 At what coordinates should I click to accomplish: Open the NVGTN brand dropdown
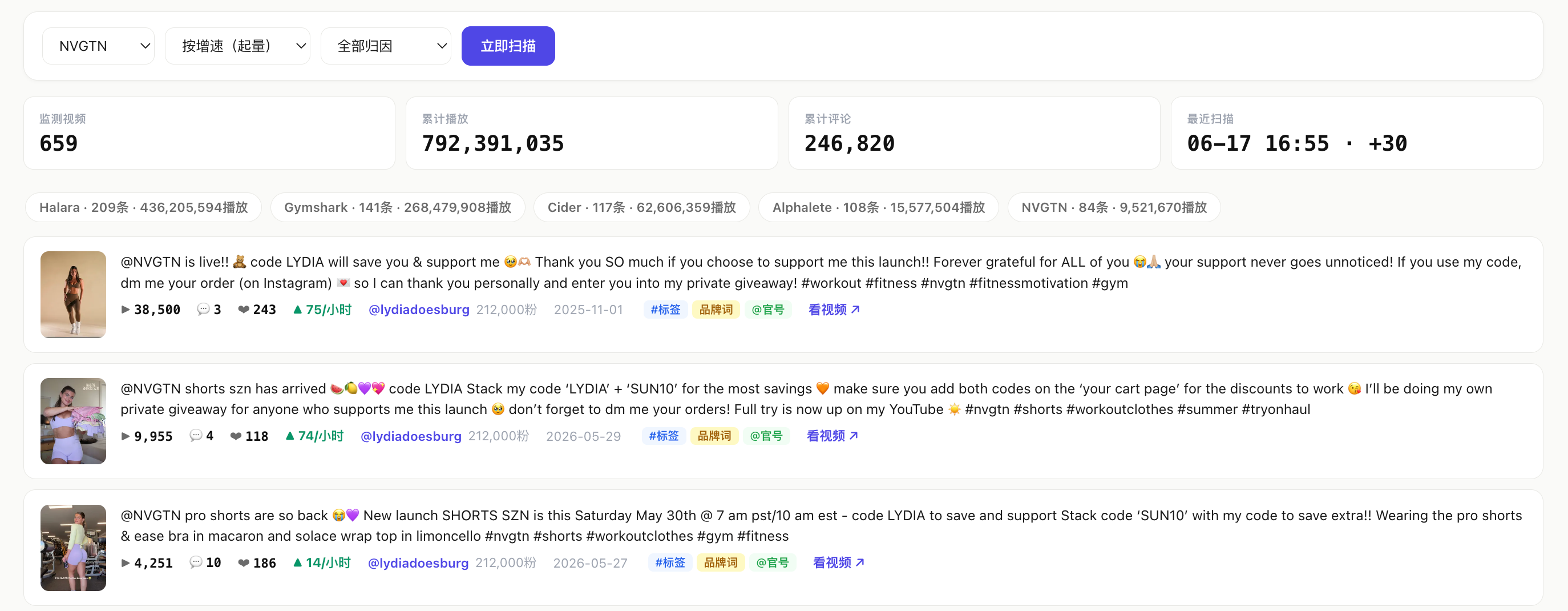click(x=98, y=46)
